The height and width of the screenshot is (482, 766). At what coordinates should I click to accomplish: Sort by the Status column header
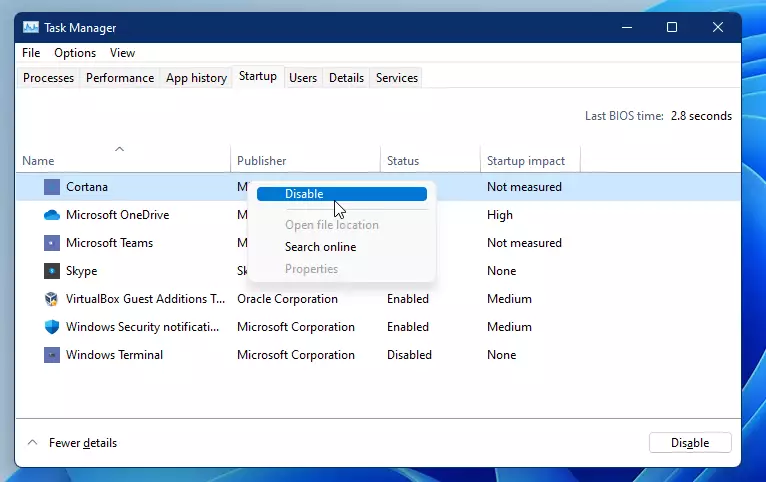click(430, 159)
